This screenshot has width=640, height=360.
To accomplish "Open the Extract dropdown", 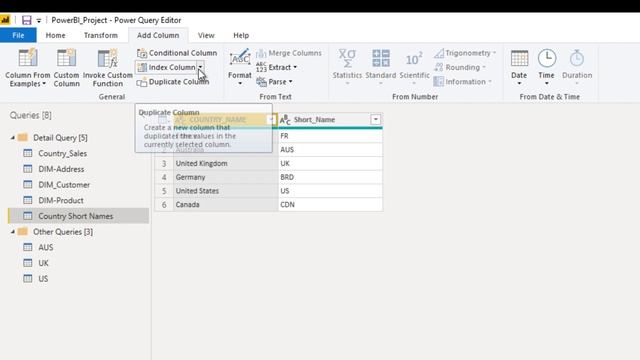I will [x=277, y=67].
